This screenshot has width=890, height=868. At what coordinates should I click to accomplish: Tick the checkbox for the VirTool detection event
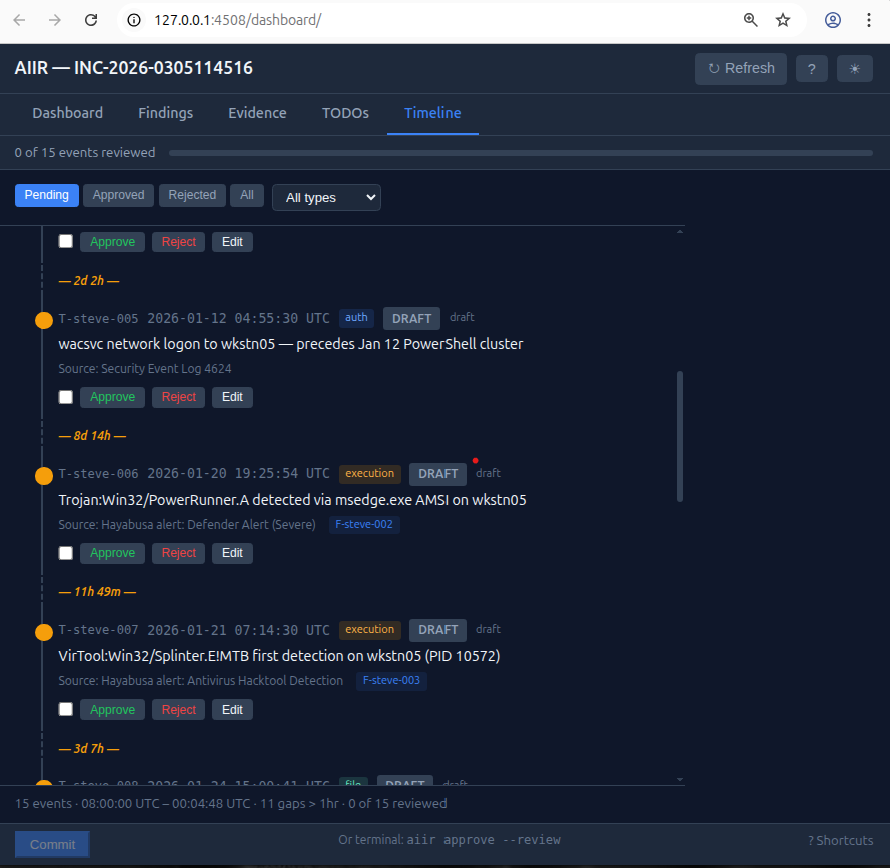(x=65, y=709)
